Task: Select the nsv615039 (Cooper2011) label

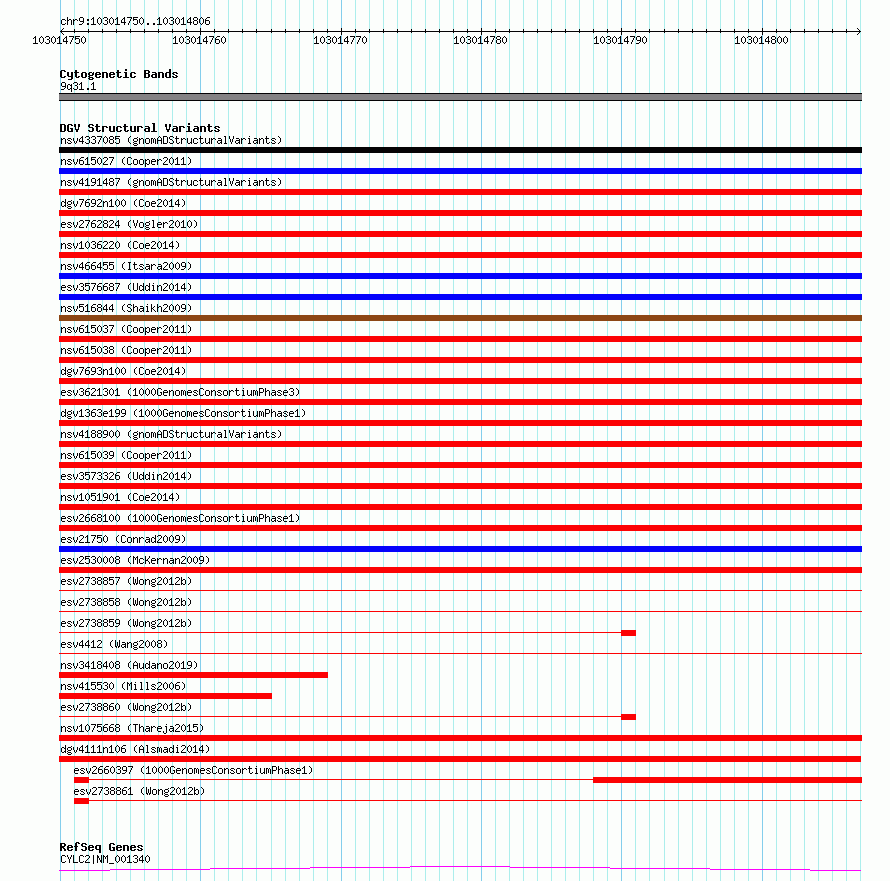Action: (x=126, y=455)
